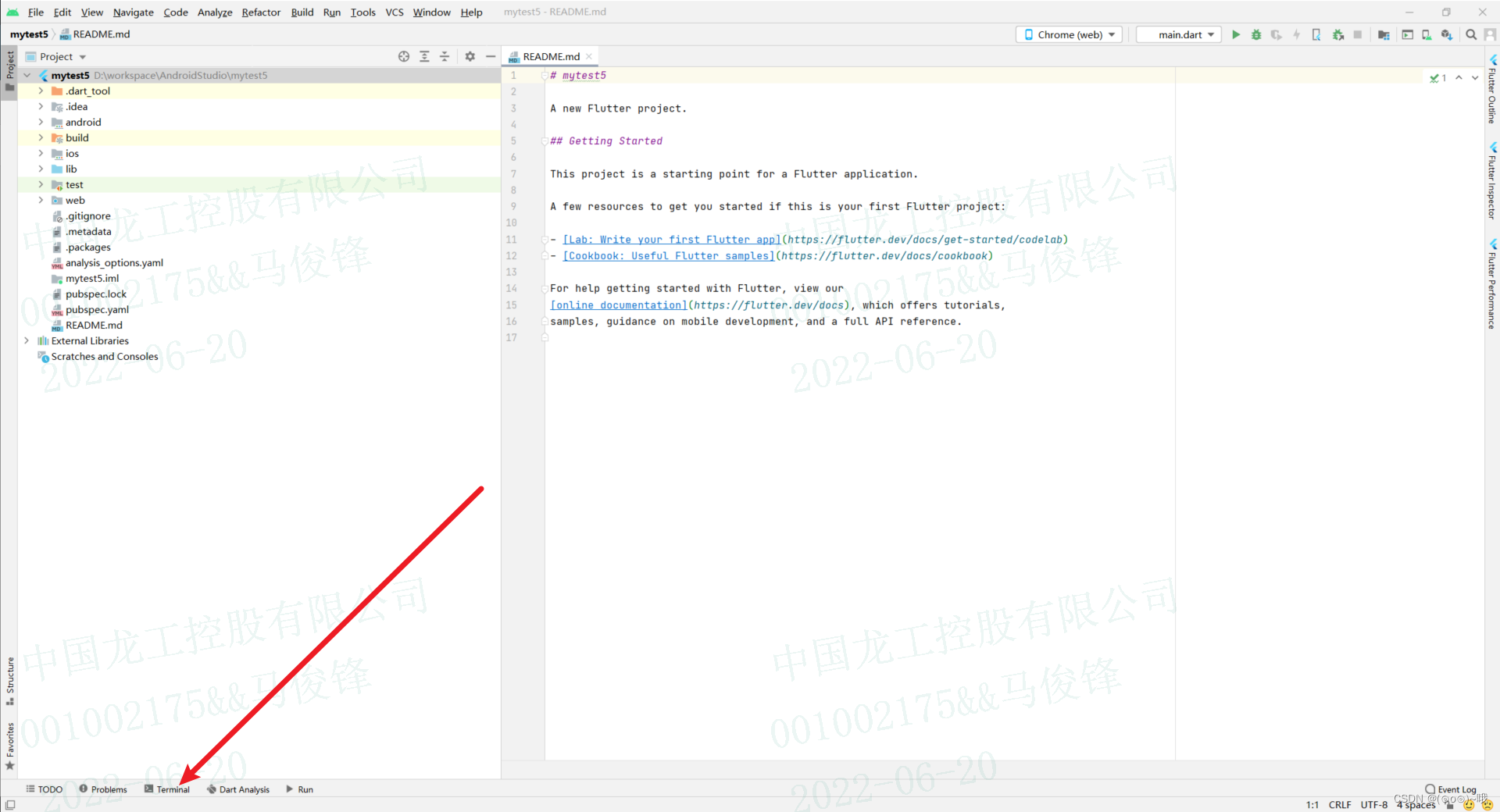Open Project Structure from toolbar icon

point(1384,34)
